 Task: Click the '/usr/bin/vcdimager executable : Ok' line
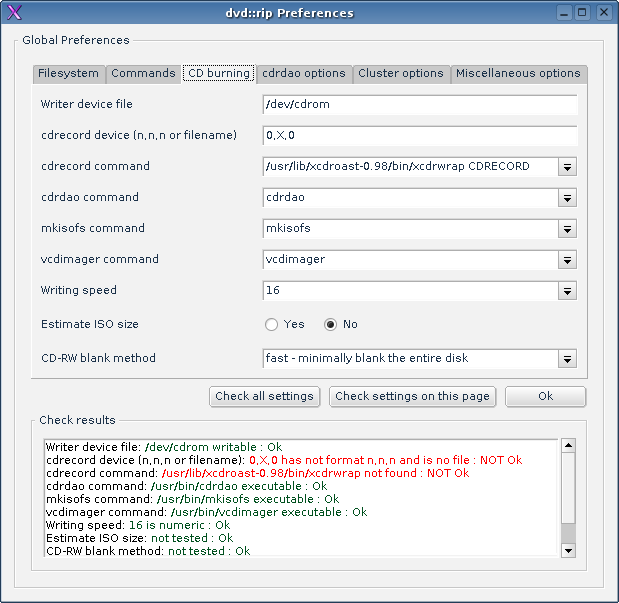point(269,512)
